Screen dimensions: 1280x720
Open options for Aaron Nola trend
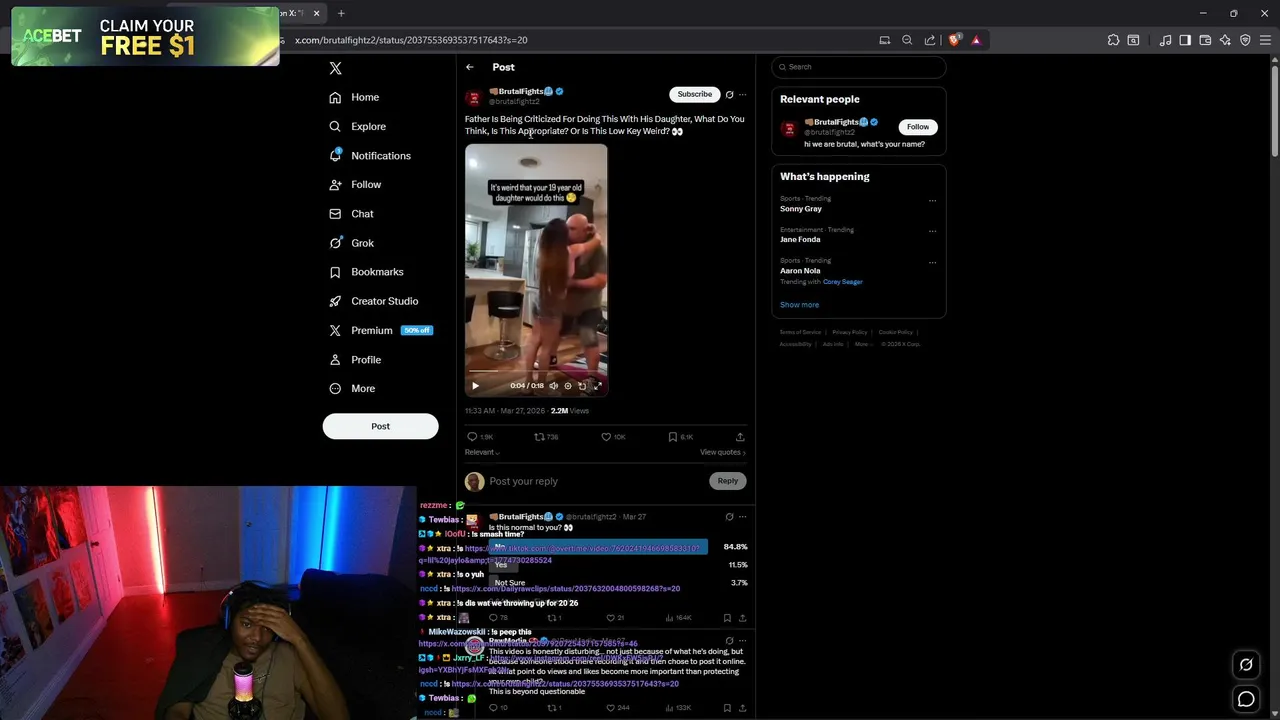point(932,262)
